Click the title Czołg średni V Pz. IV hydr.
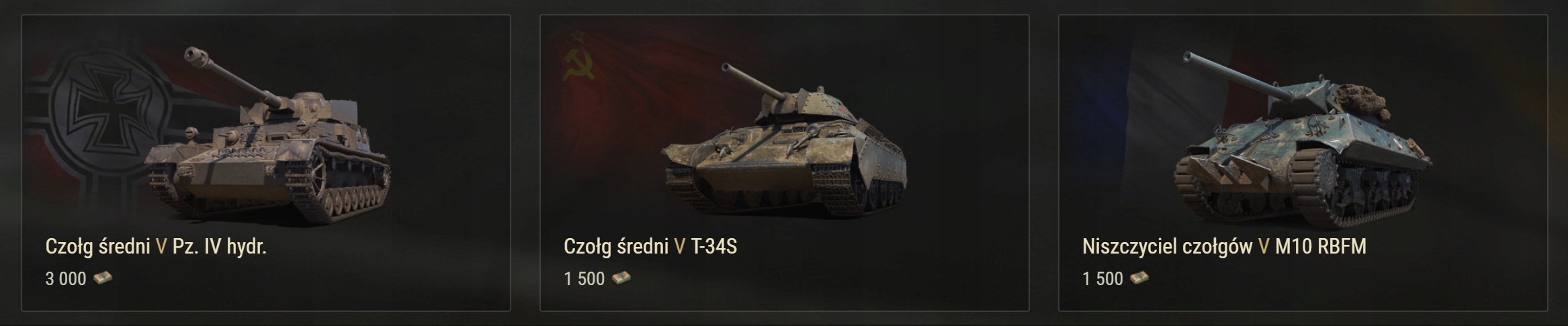The width and height of the screenshot is (1568, 326). point(156,247)
